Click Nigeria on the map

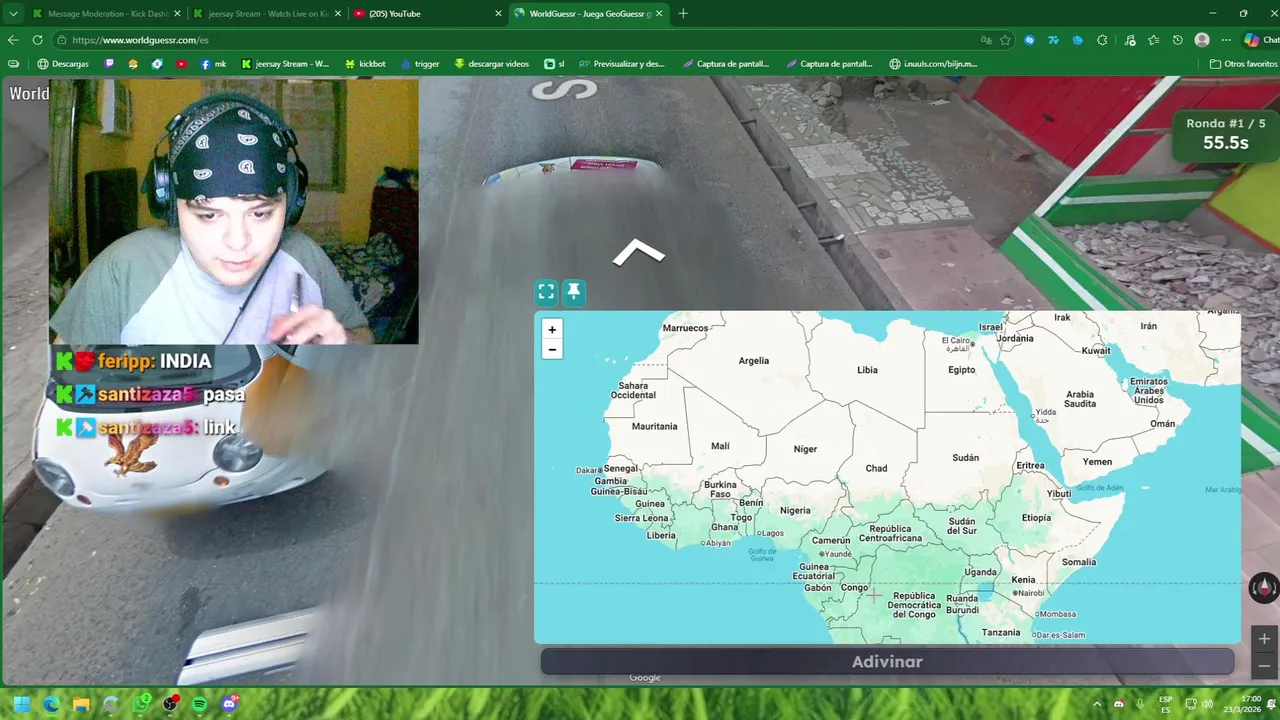point(795,510)
